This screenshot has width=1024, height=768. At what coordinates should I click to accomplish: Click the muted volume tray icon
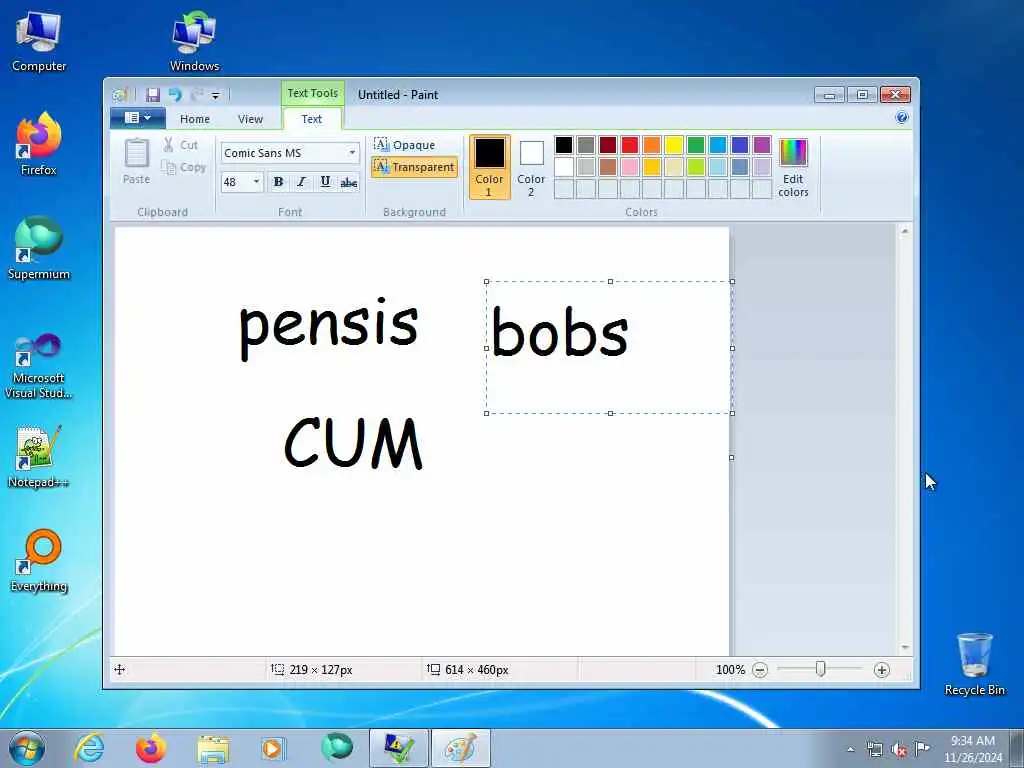[x=899, y=749]
